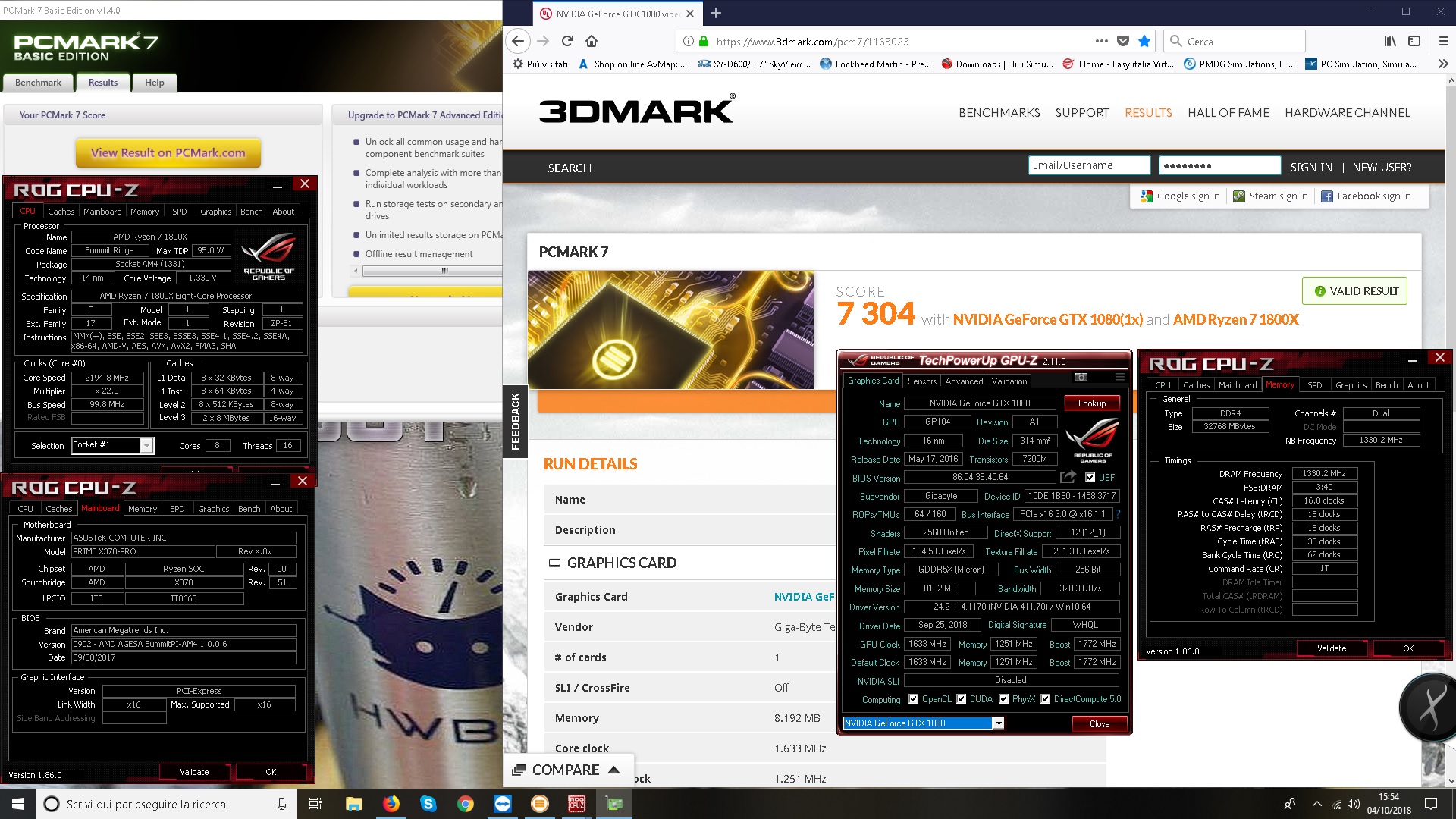Screen dimensions: 1456x819
Task: Open the volume control in system tray
Action: 1354,804
